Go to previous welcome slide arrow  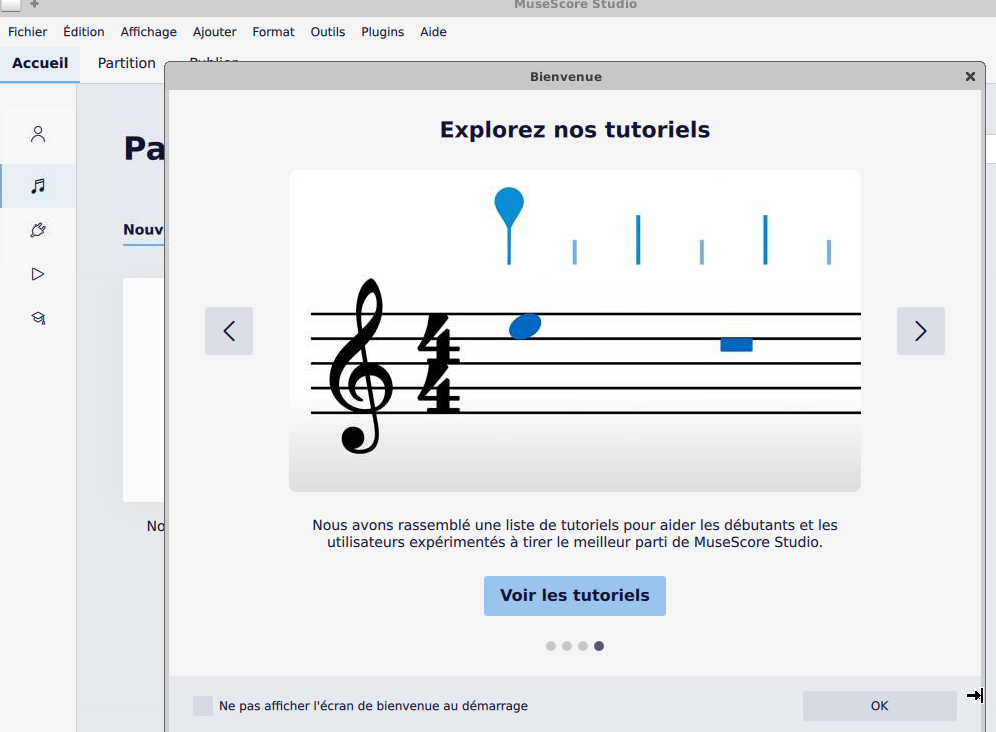pos(229,331)
